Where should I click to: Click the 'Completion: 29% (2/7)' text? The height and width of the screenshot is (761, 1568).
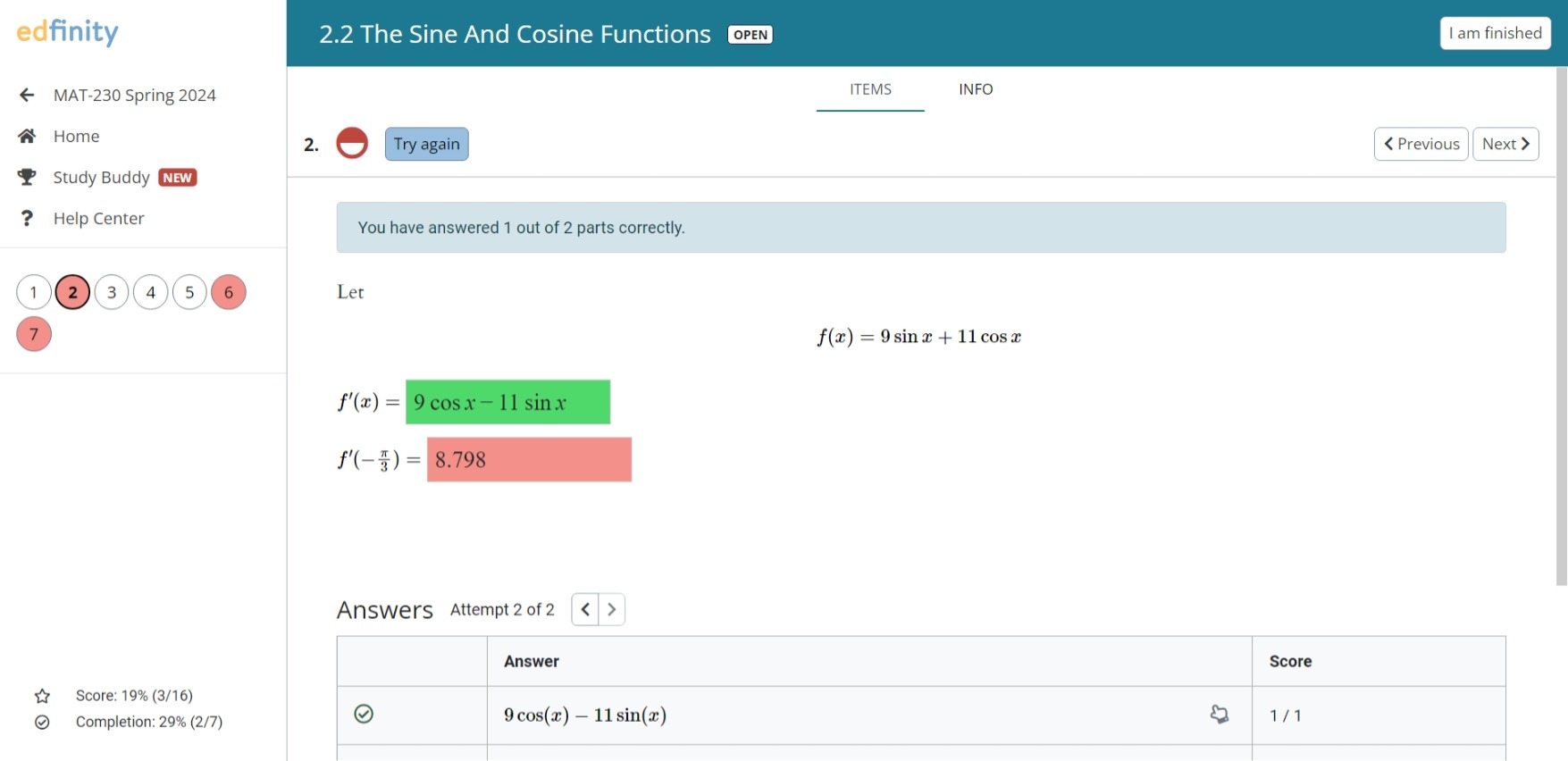click(149, 722)
